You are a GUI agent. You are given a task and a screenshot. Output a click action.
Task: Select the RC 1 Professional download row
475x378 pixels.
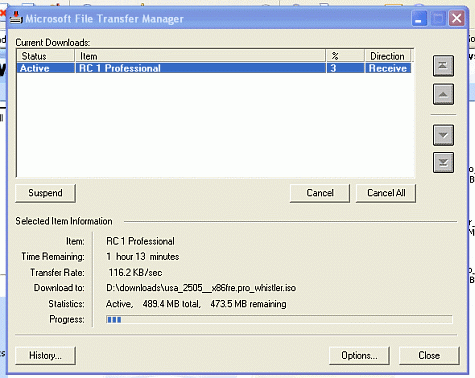[x=214, y=68]
